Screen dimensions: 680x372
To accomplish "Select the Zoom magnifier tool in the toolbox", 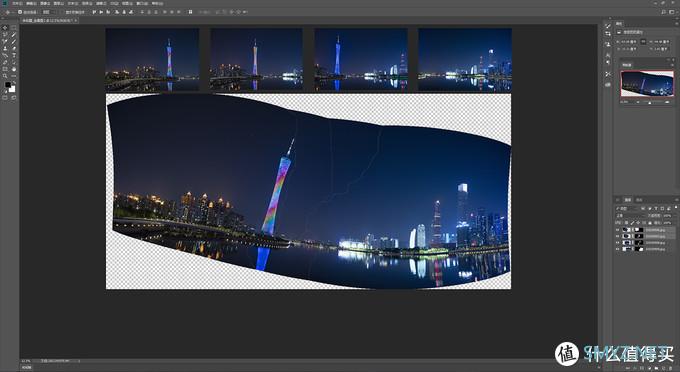I will [5, 76].
